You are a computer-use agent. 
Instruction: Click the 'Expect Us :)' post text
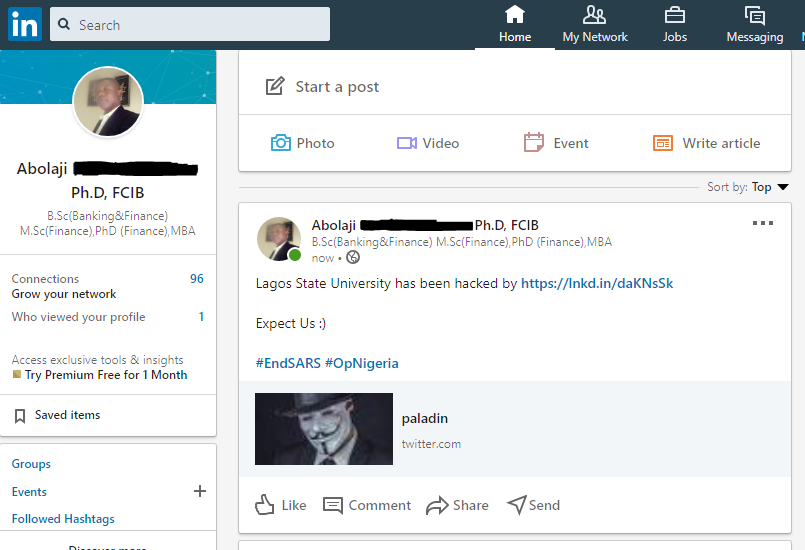291,324
